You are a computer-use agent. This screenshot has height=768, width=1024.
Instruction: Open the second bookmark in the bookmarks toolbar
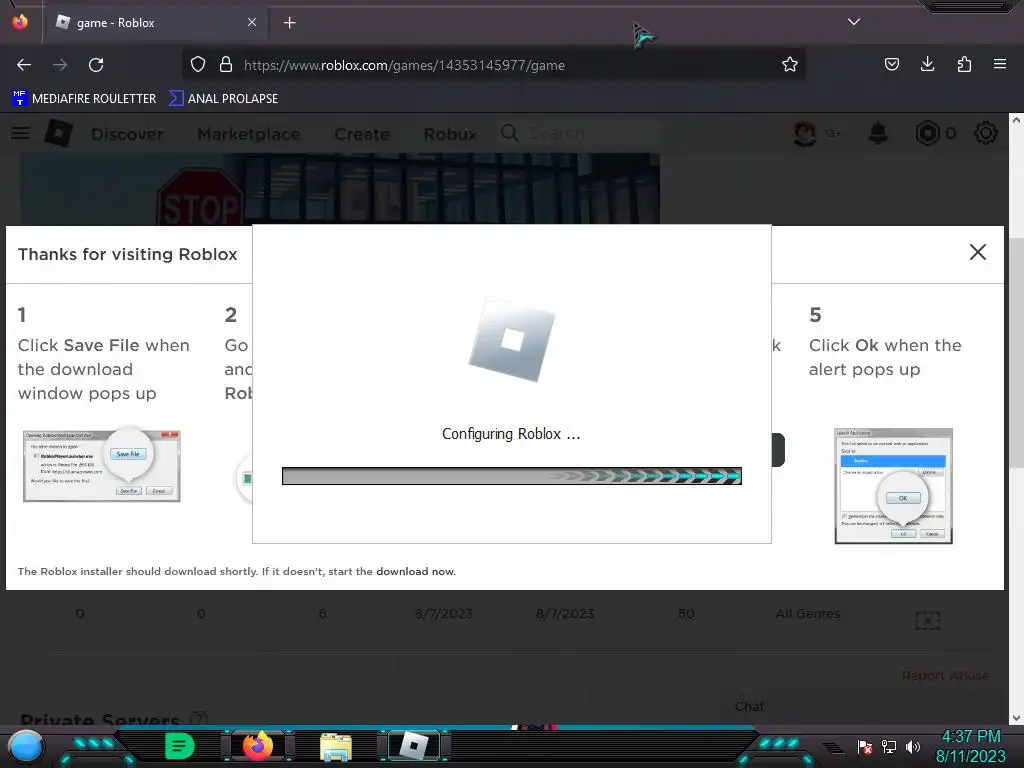(224, 99)
